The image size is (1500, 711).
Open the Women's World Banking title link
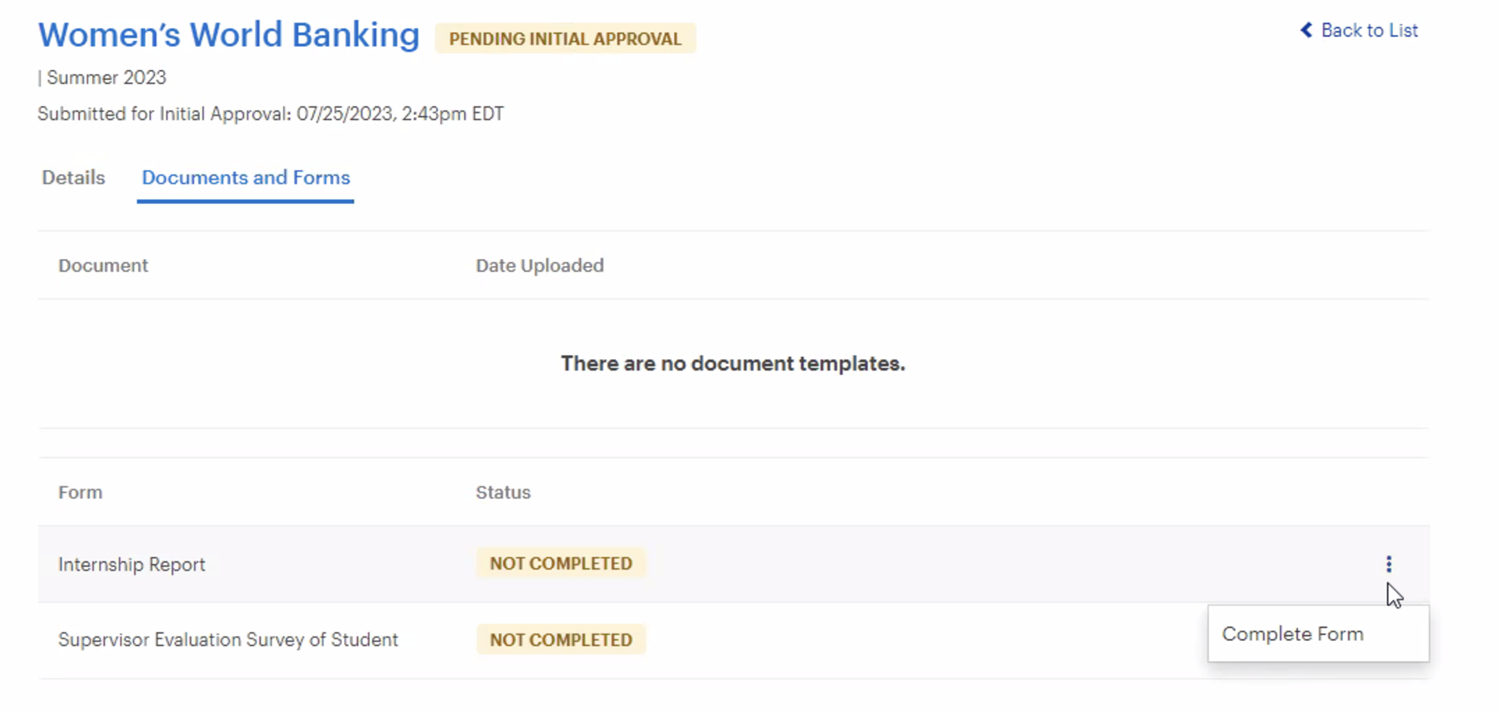(229, 35)
